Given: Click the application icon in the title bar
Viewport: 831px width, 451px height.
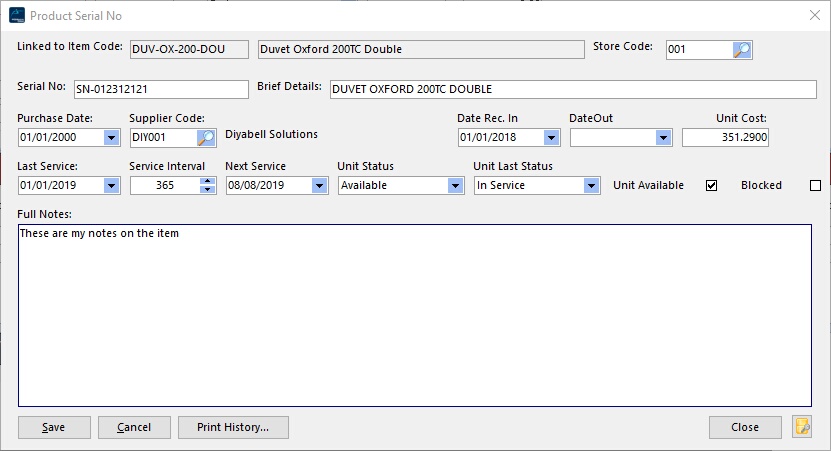Looking at the screenshot, I should tap(15, 16).
